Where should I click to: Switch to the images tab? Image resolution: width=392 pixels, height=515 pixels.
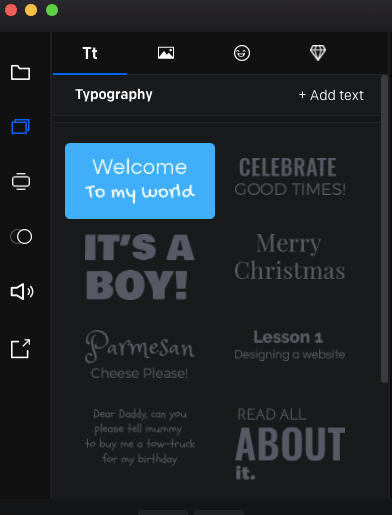coord(166,53)
